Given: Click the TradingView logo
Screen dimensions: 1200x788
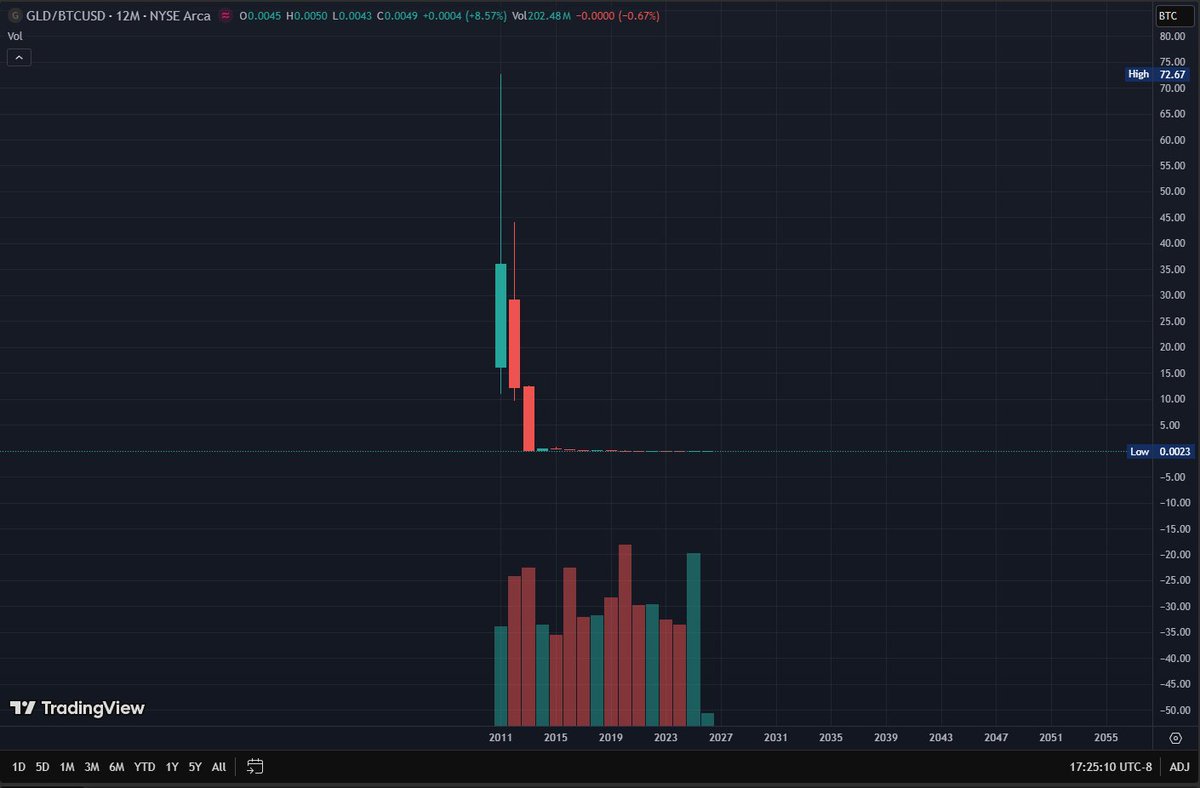Looking at the screenshot, I should (x=77, y=708).
